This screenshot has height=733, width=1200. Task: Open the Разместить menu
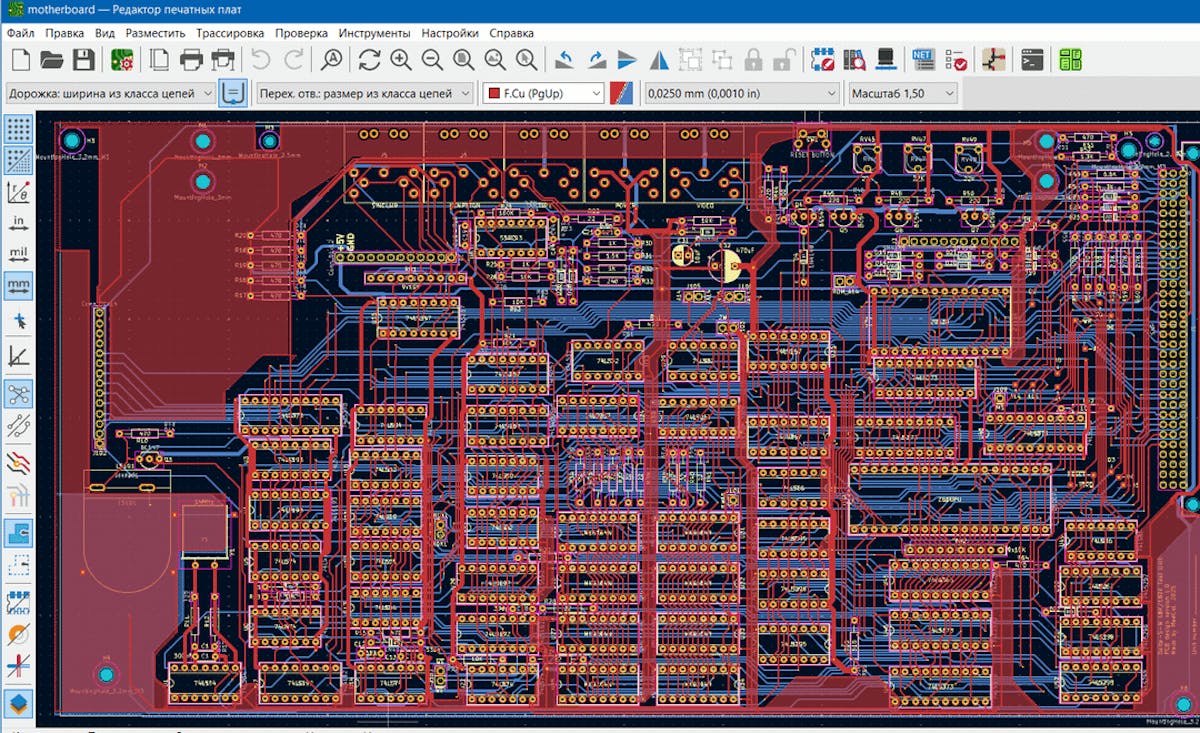click(x=156, y=33)
